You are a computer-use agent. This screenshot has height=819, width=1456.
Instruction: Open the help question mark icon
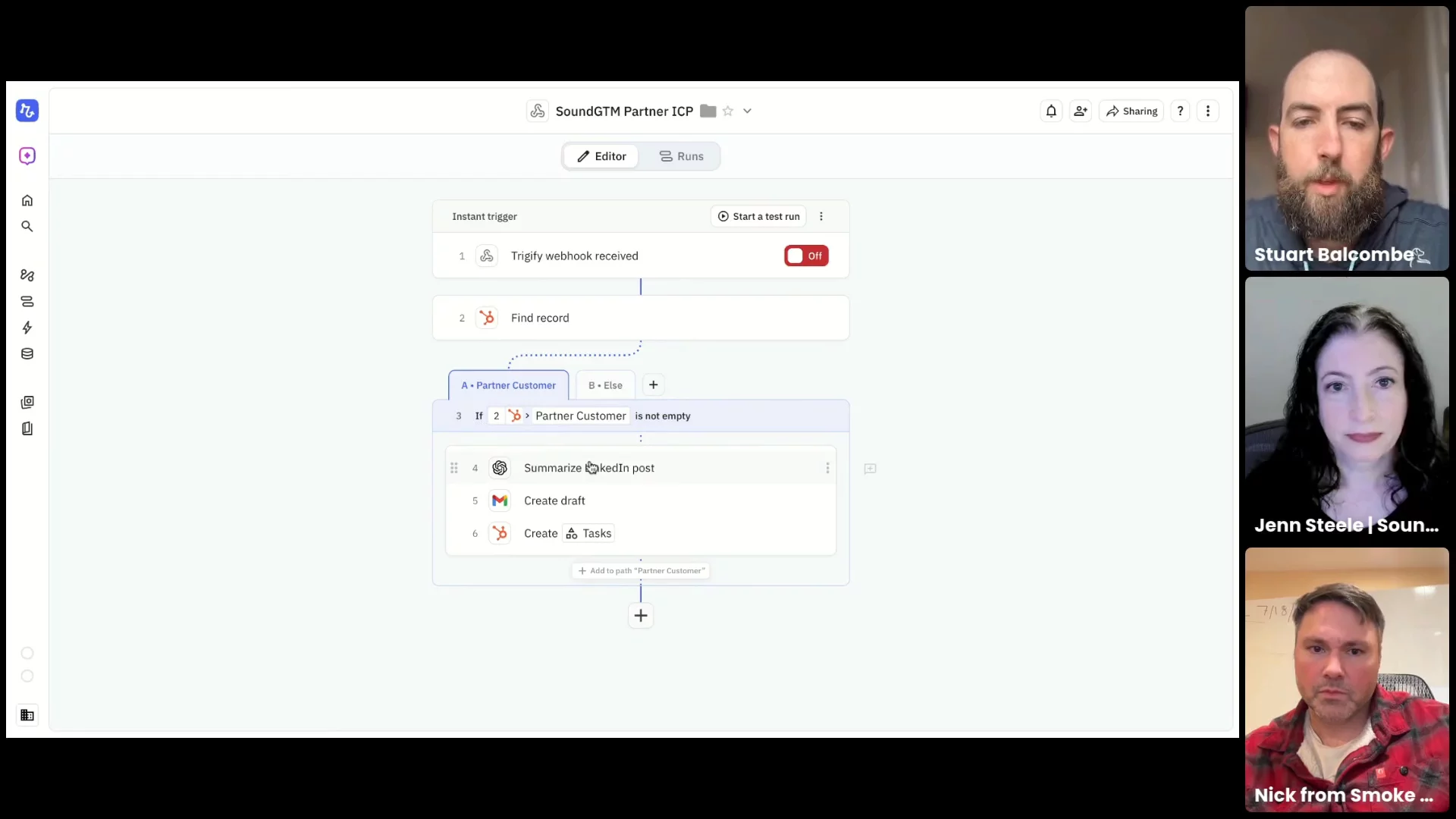1180,111
